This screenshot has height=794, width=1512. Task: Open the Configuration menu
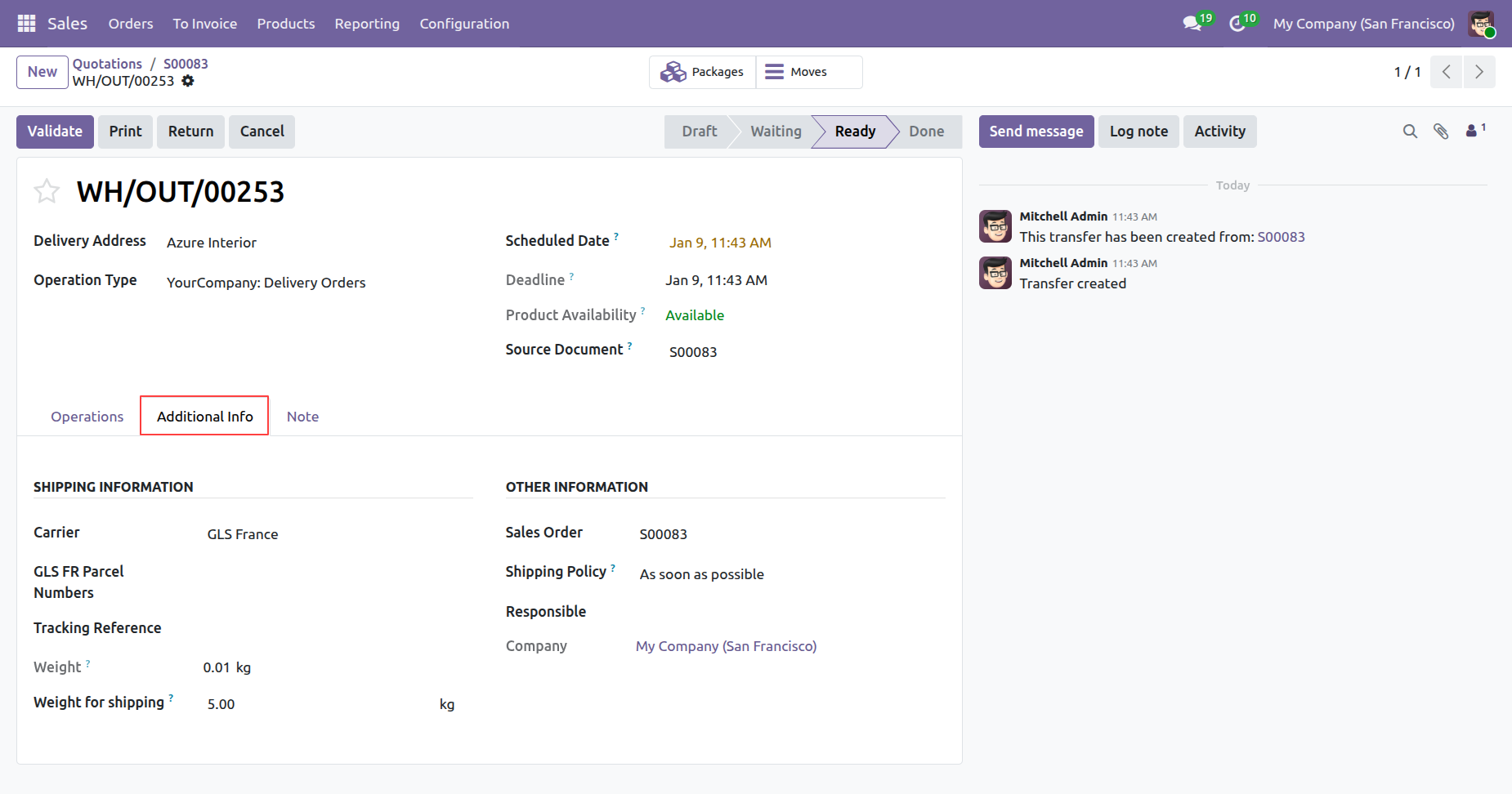(x=464, y=24)
